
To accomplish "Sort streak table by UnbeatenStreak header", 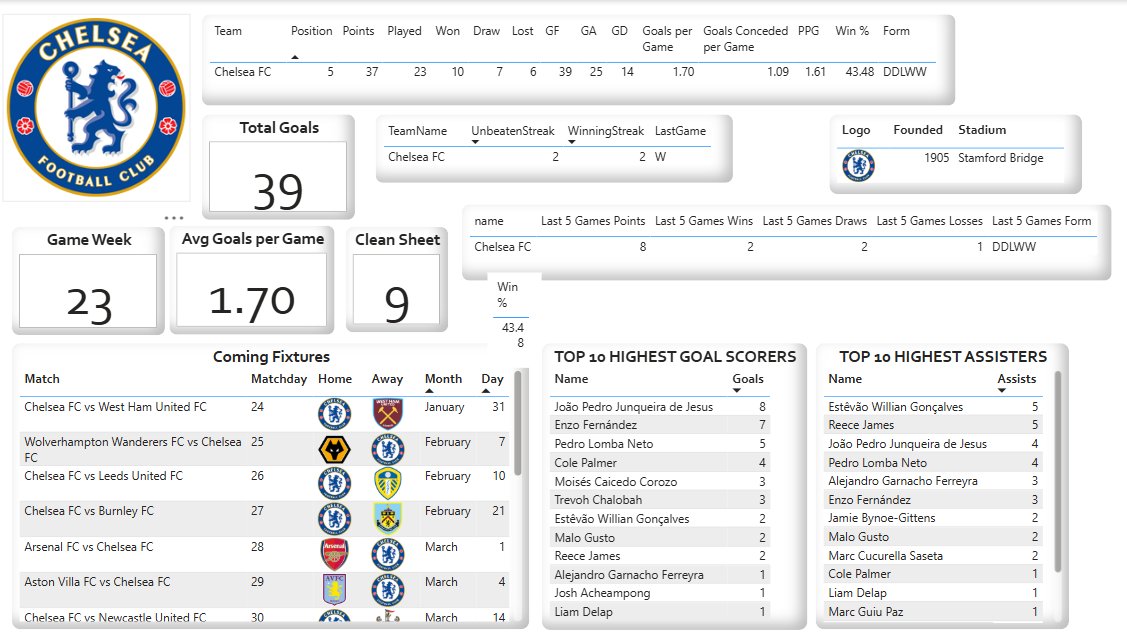I will click(512, 131).
